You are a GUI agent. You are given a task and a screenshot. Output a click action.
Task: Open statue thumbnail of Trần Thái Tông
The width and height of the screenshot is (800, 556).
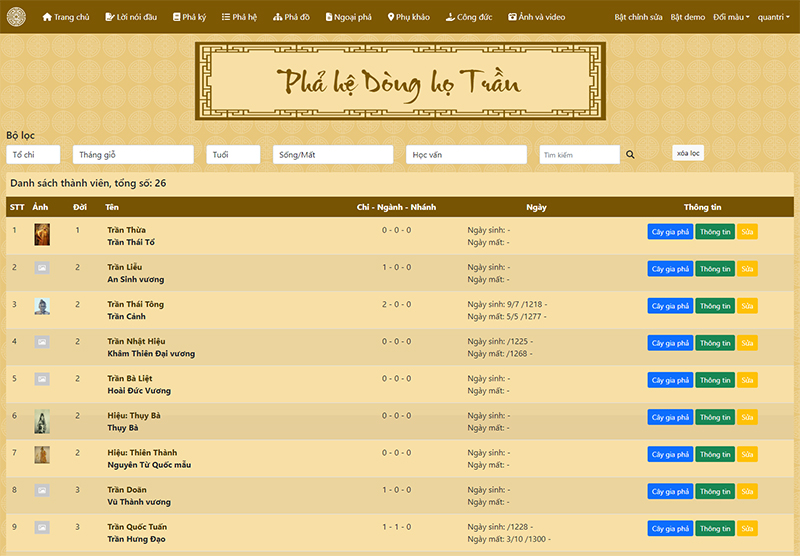(42, 306)
